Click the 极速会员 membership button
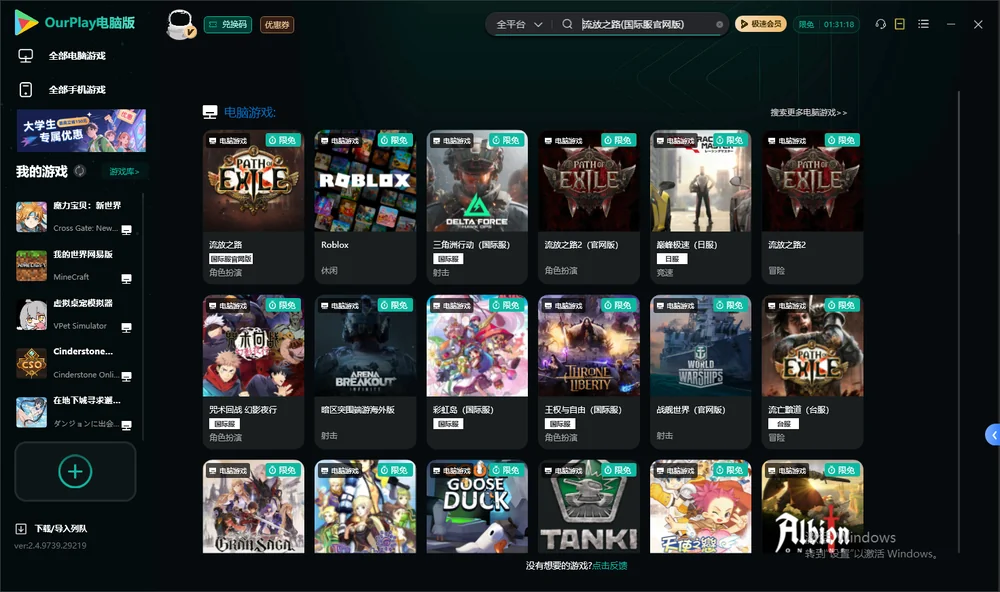 (x=760, y=24)
